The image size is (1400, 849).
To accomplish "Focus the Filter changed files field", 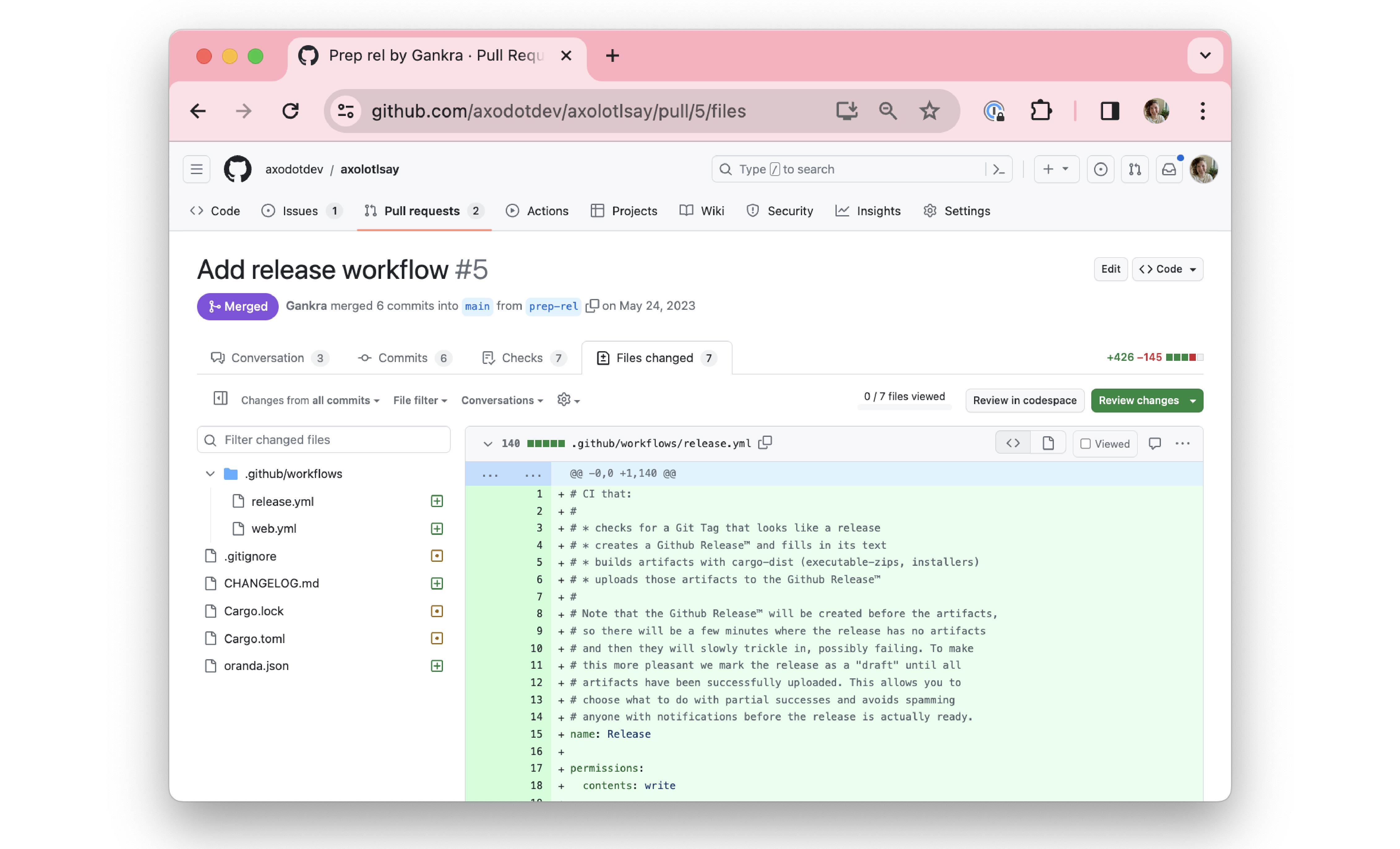I will coord(324,440).
